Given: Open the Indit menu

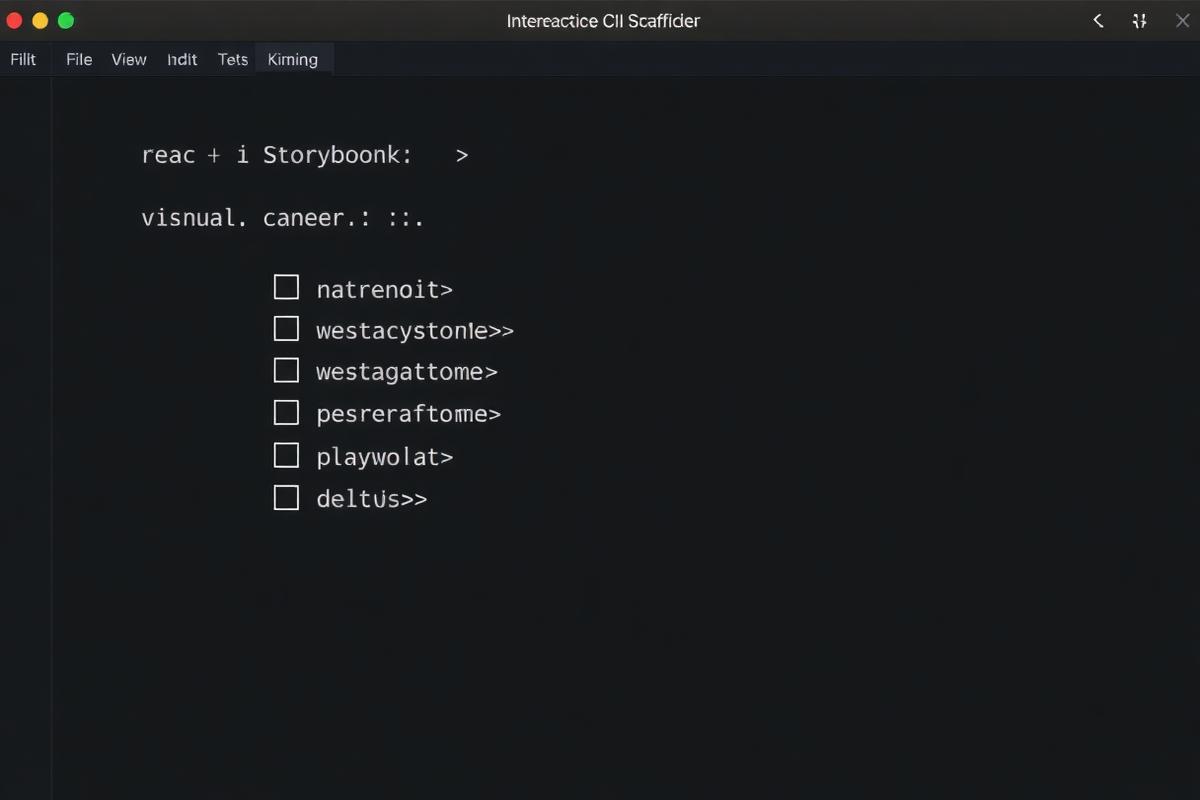Looking at the screenshot, I should (182, 59).
